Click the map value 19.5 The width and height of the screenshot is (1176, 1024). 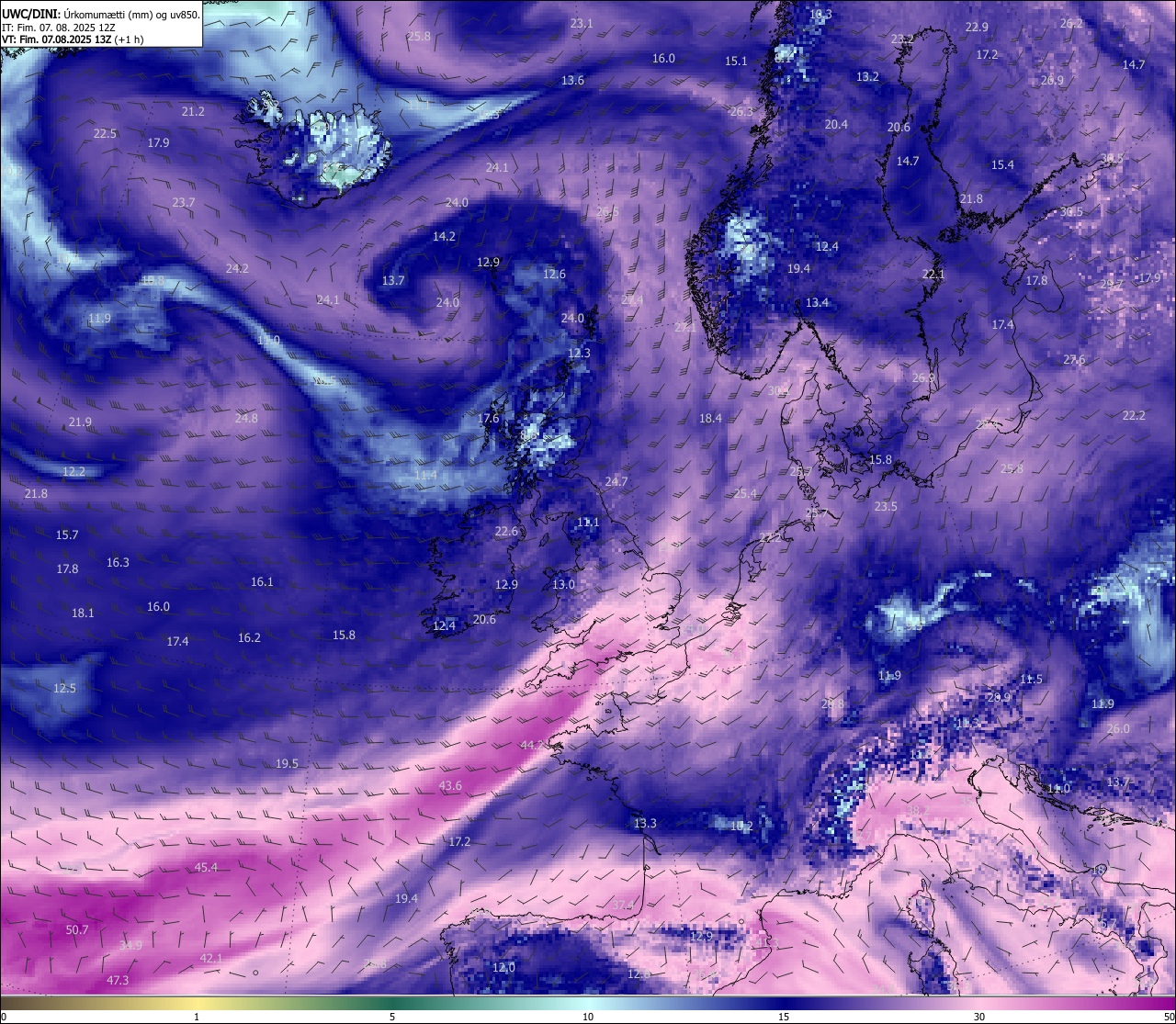pos(287,763)
